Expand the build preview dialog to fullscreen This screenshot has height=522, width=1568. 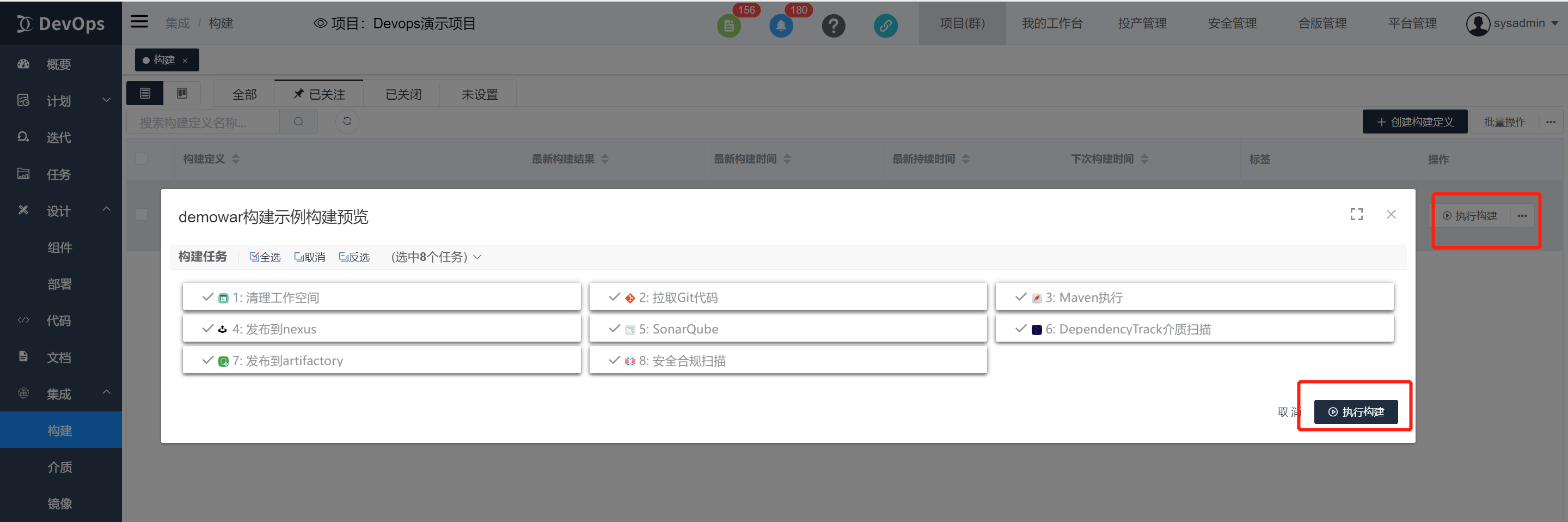pos(1356,214)
